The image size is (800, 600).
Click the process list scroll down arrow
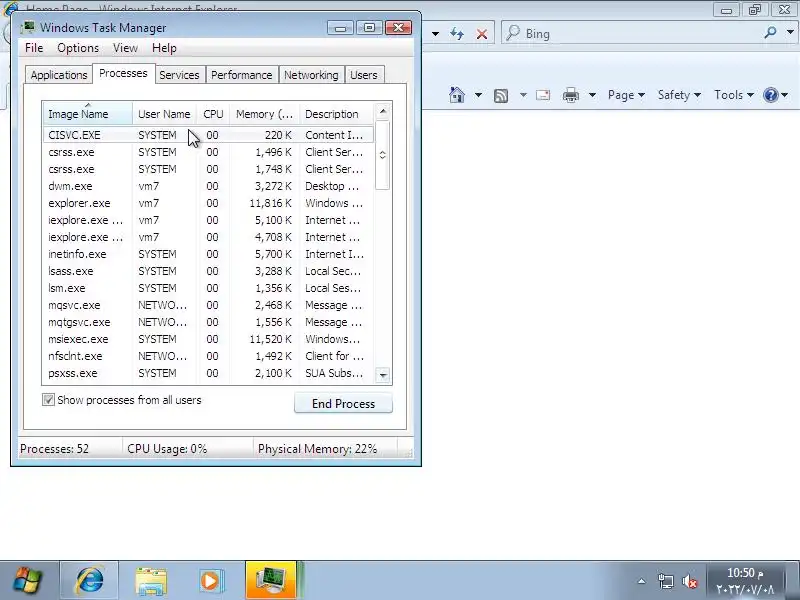pyautogui.click(x=383, y=376)
